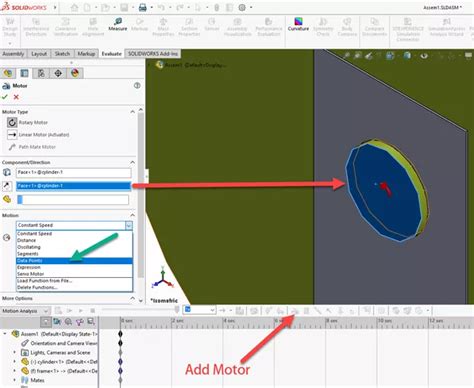The height and width of the screenshot is (388, 474).
Task: Click the Print icon in the top toolbar
Action: tap(143, 7)
